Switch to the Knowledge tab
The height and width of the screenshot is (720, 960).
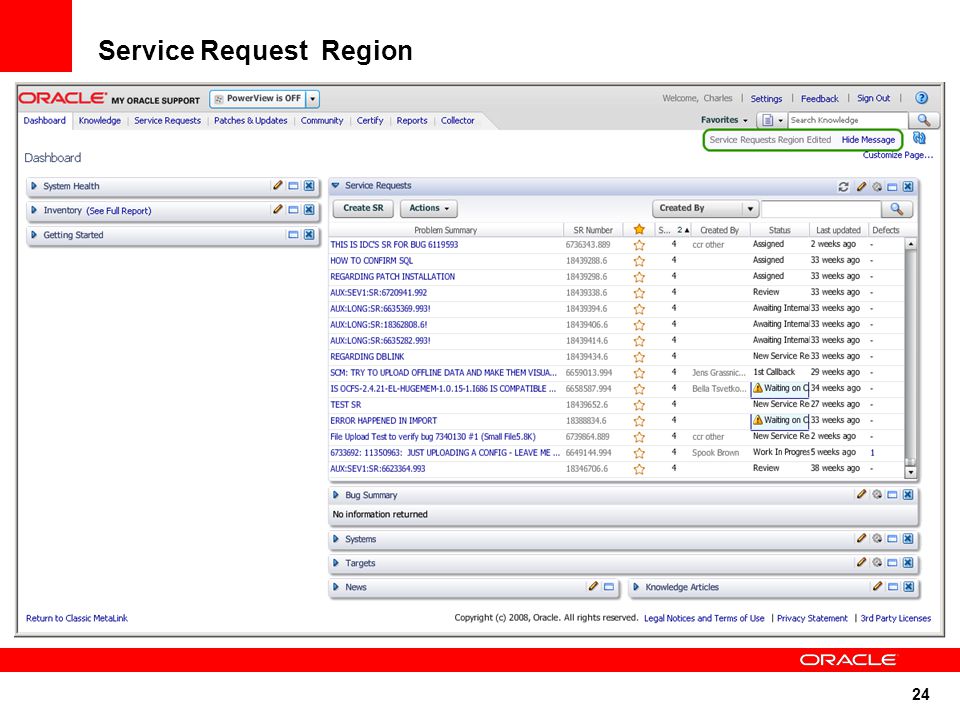click(x=100, y=121)
